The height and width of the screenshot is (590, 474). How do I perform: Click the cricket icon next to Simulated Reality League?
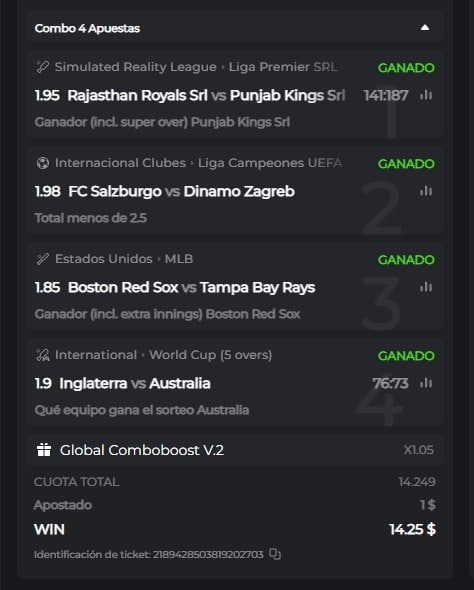pyautogui.click(x=43, y=67)
